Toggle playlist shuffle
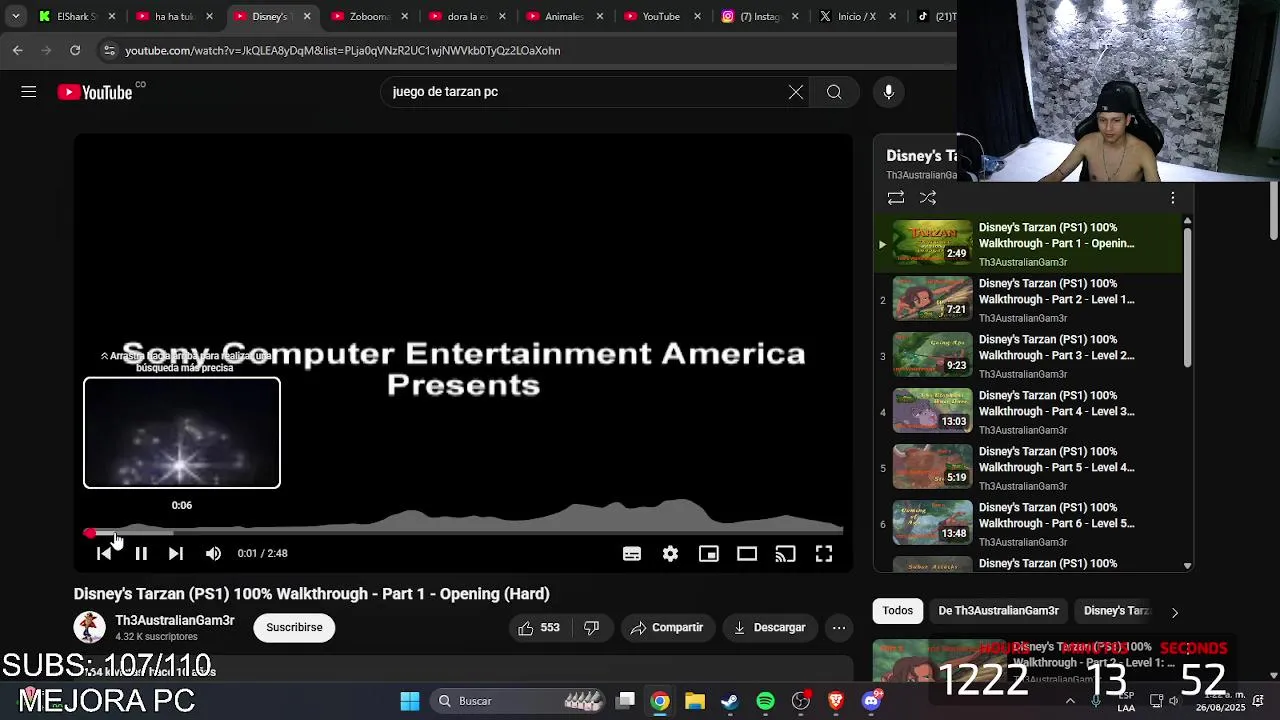This screenshot has height=720, width=1280. click(928, 198)
